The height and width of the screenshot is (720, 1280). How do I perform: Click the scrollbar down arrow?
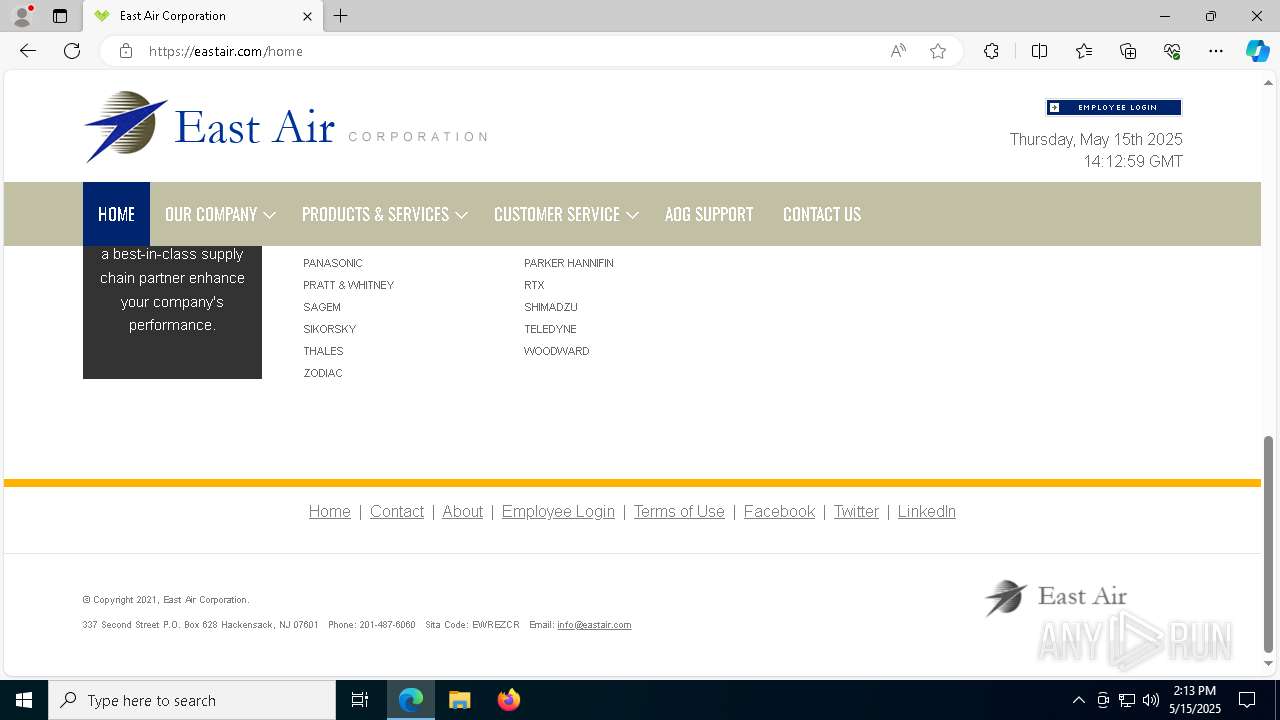1269,663
